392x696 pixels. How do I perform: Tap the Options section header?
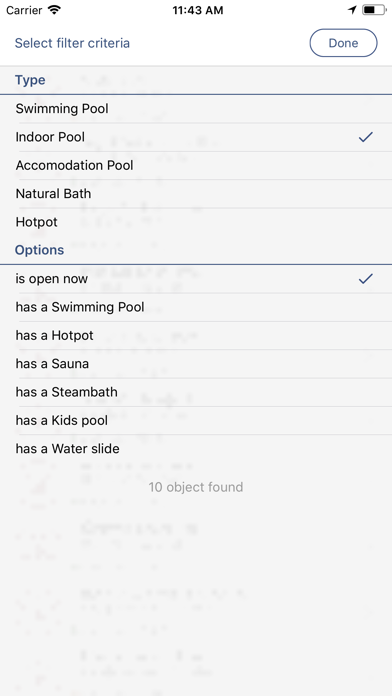click(x=40, y=250)
